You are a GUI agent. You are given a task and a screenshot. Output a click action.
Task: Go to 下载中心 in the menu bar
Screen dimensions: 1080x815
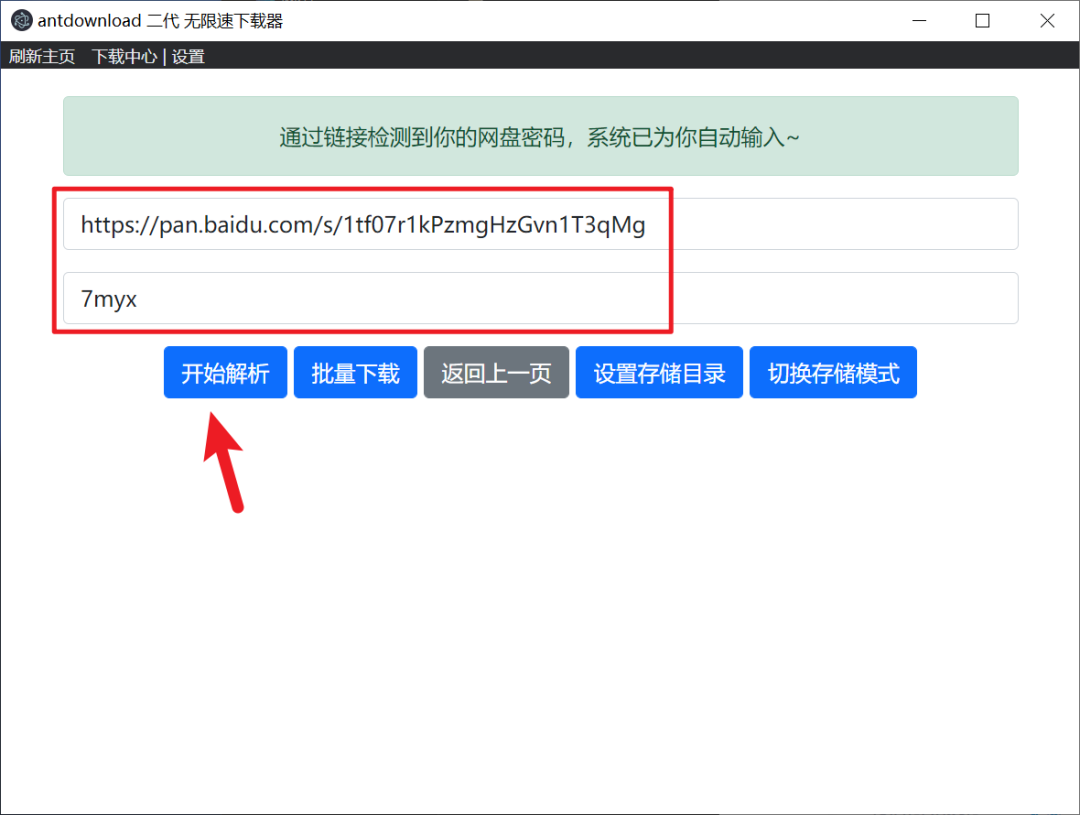(124, 57)
